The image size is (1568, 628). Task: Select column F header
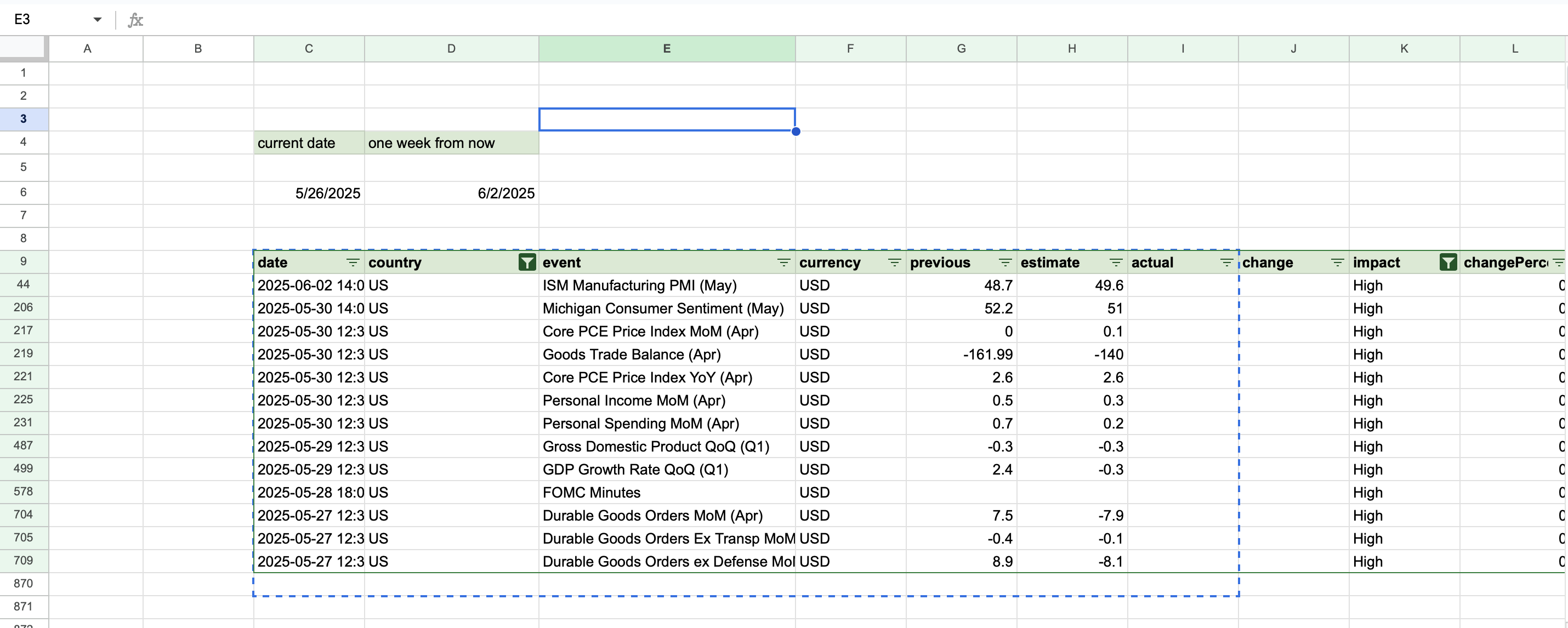851,49
